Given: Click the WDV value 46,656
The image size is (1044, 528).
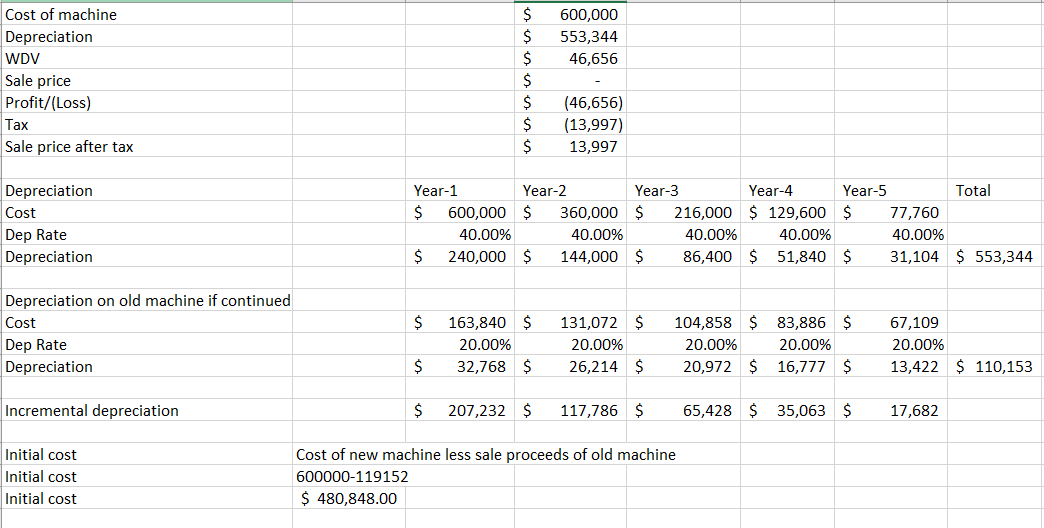Looking at the screenshot, I should (593, 59).
